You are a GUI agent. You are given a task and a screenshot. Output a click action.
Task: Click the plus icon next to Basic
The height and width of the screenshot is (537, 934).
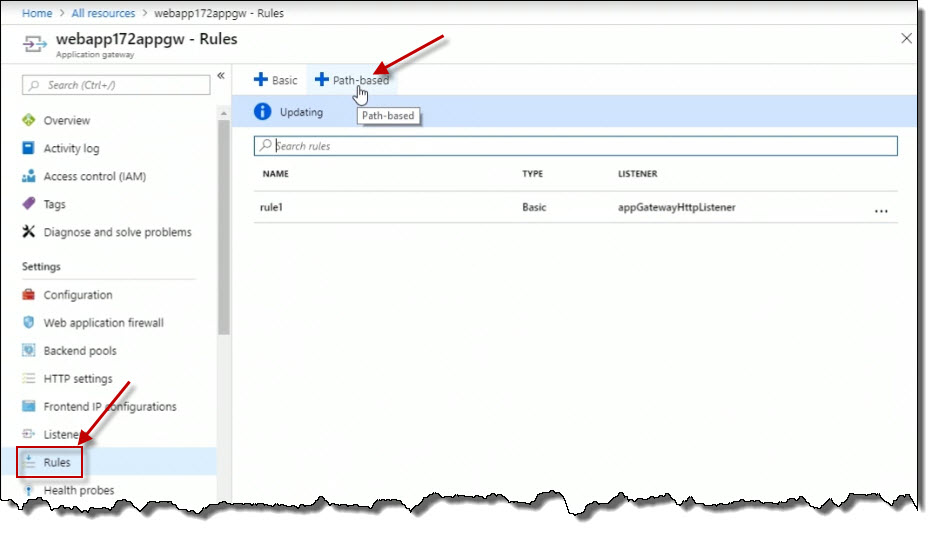[x=260, y=79]
